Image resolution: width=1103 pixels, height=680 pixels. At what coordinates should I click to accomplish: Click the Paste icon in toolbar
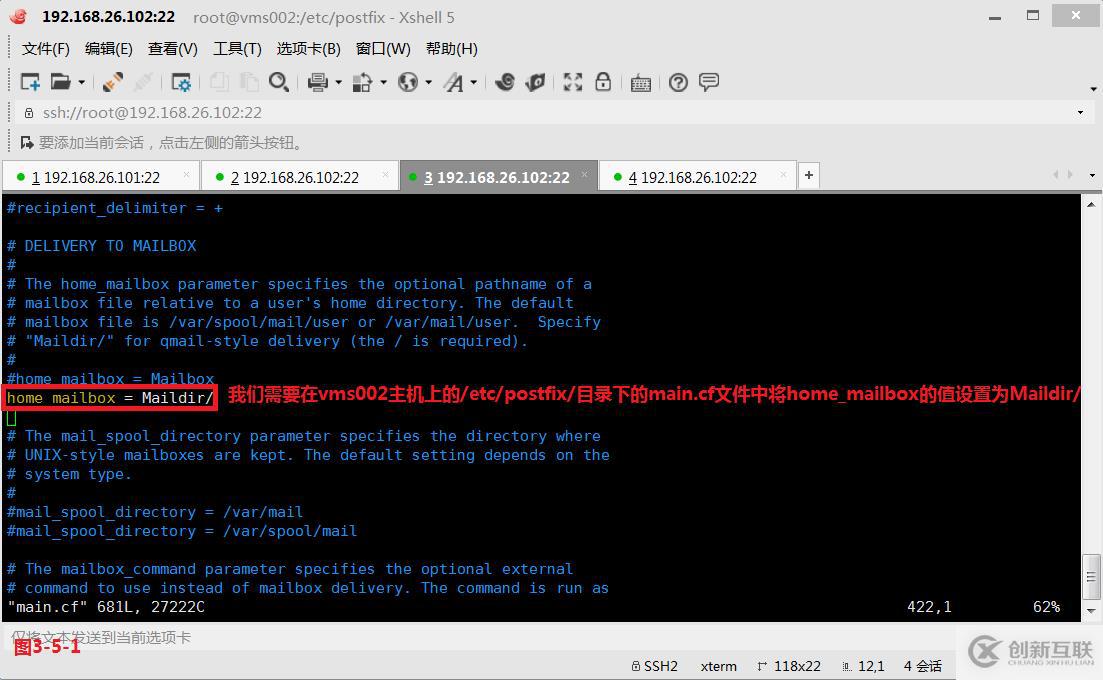pyautogui.click(x=249, y=82)
